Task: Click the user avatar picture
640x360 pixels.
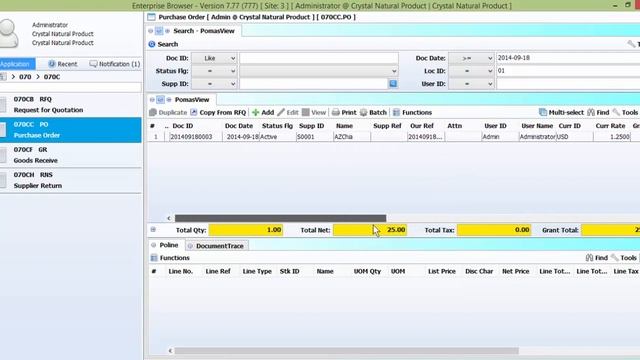Action: [x=9, y=33]
